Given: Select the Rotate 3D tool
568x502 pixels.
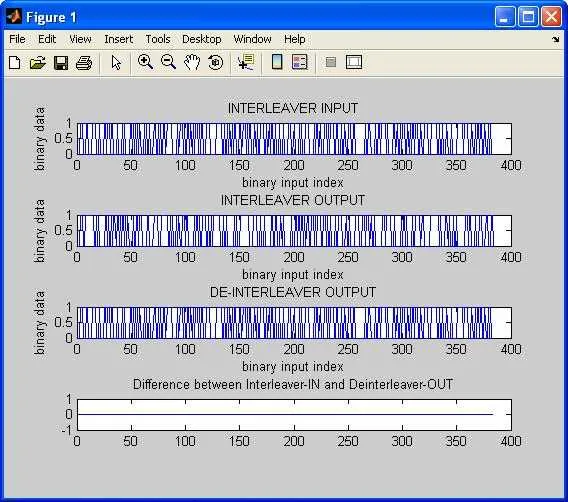Looking at the screenshot, I should click(x=216, y=62).
